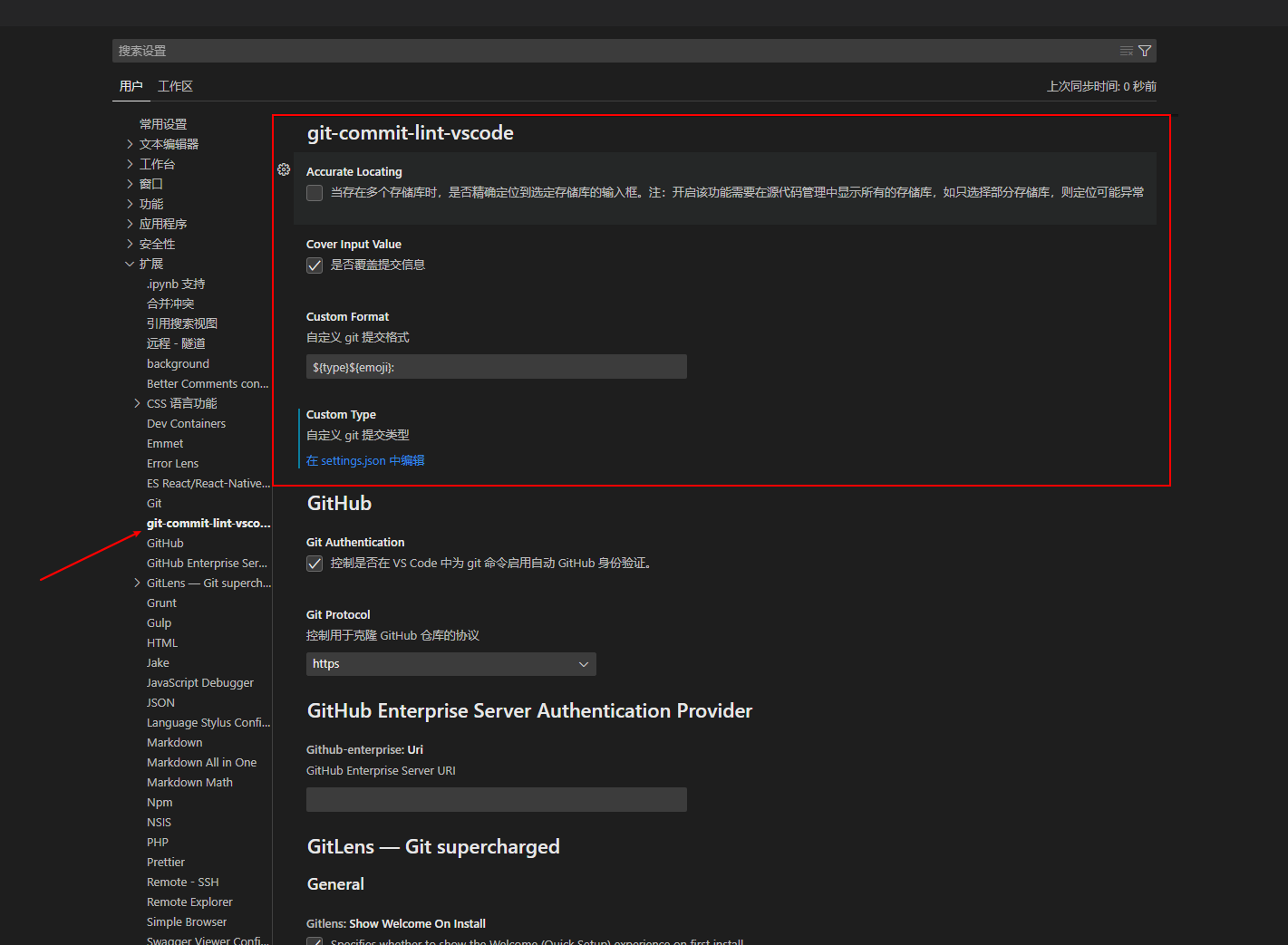This screenshot has width=1288, height=945.
Task: Select 合并冲突 in extensions list
Action: point(170,304)
